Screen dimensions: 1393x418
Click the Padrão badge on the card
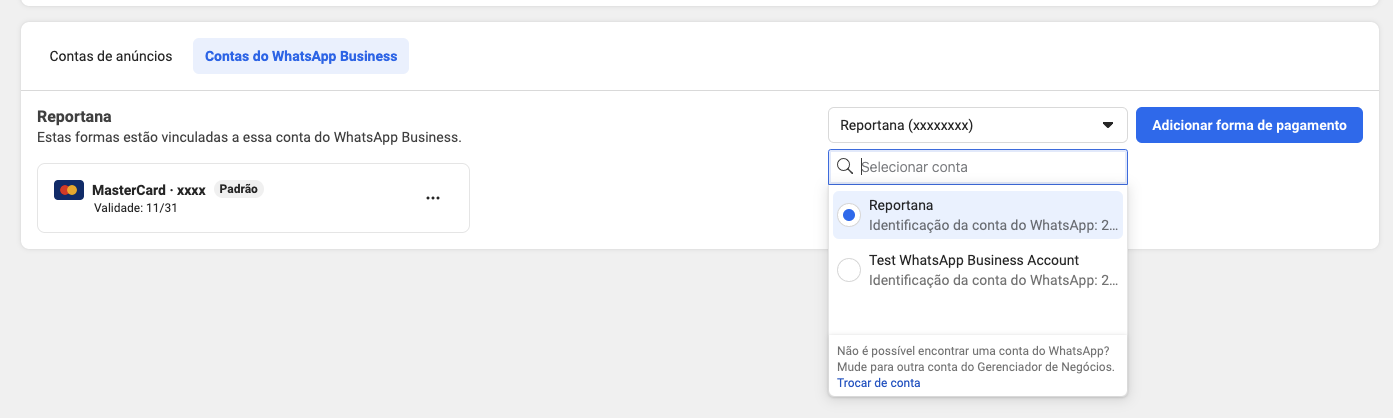click(238, 189)
